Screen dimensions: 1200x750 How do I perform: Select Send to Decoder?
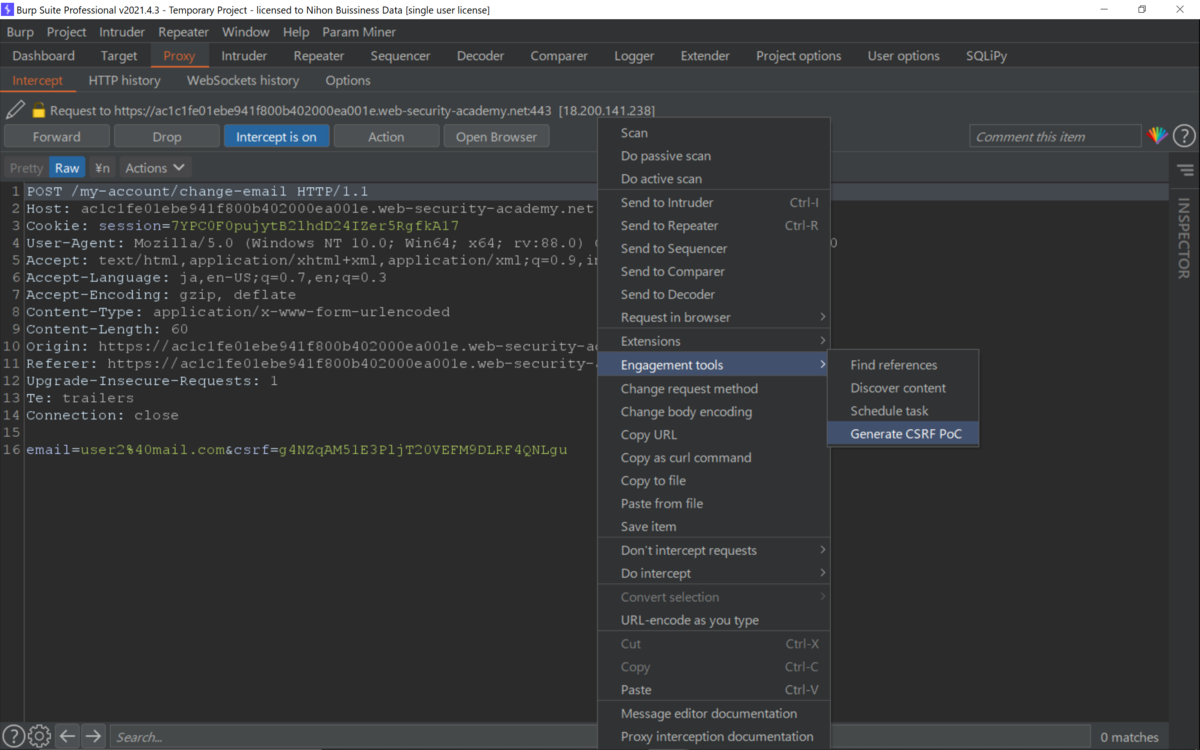pos(714,294)
